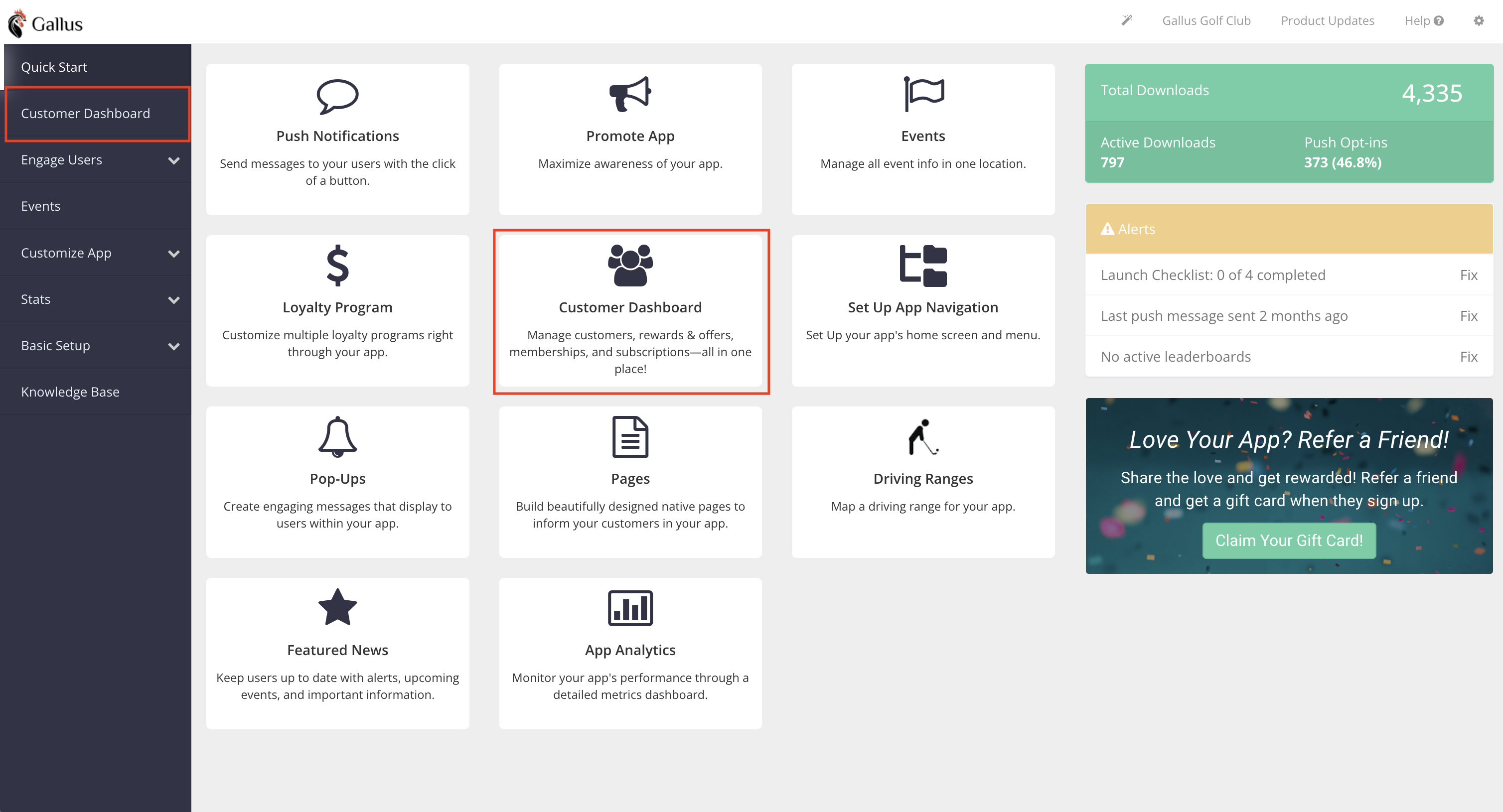Open the Push Notifications card title

pos(337,136)
